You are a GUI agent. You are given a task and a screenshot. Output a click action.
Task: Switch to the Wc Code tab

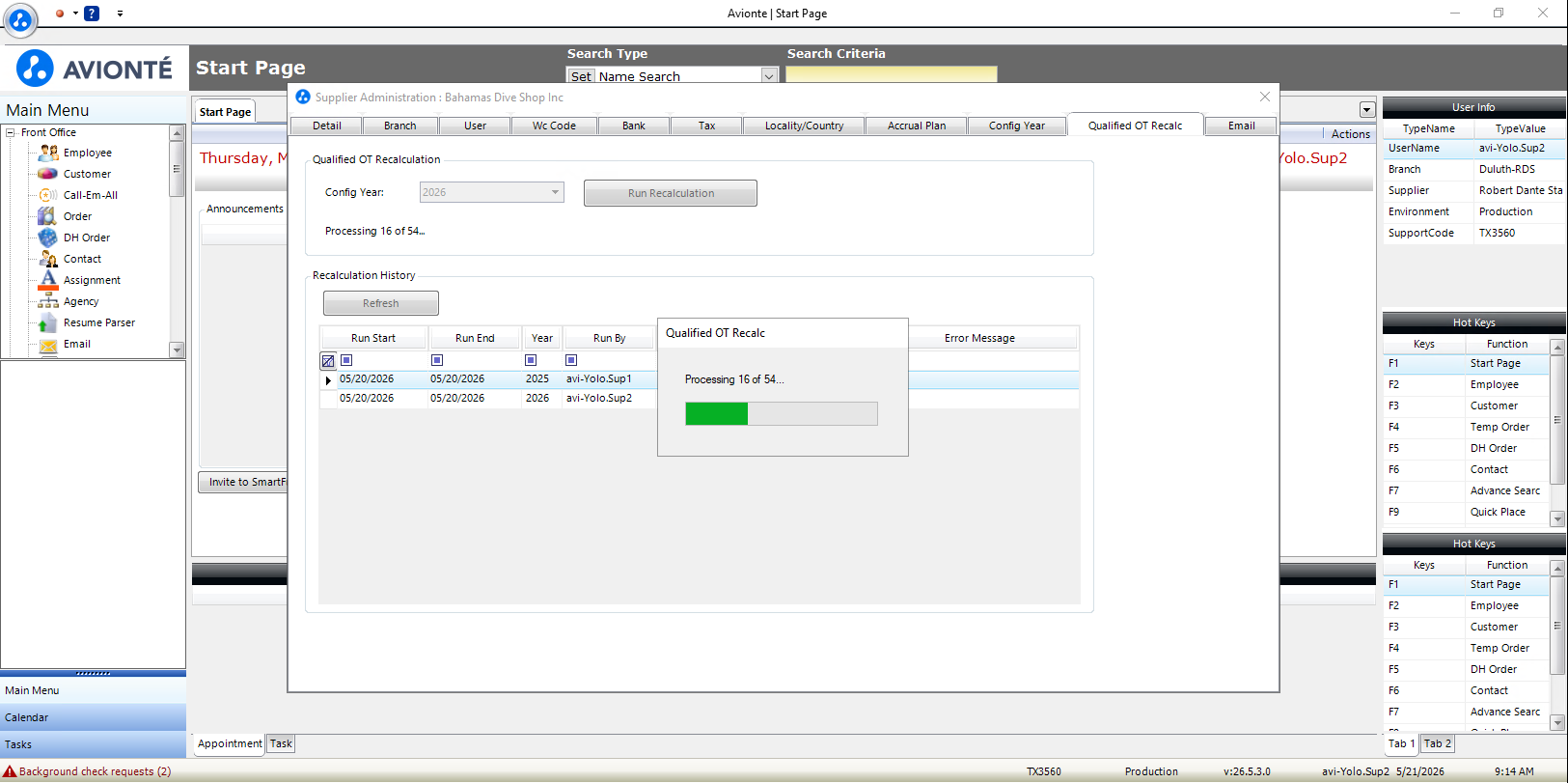pos(554,126)
